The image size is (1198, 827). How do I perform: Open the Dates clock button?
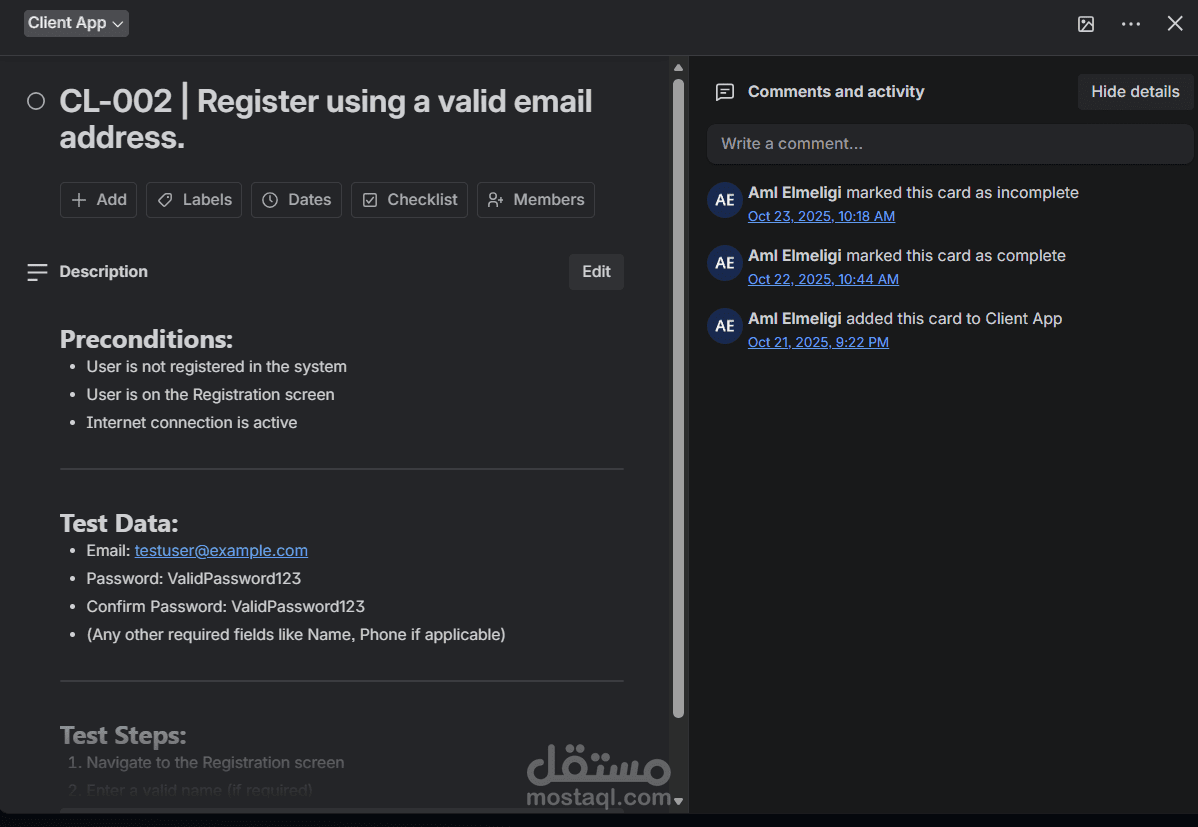pos(296,200)
